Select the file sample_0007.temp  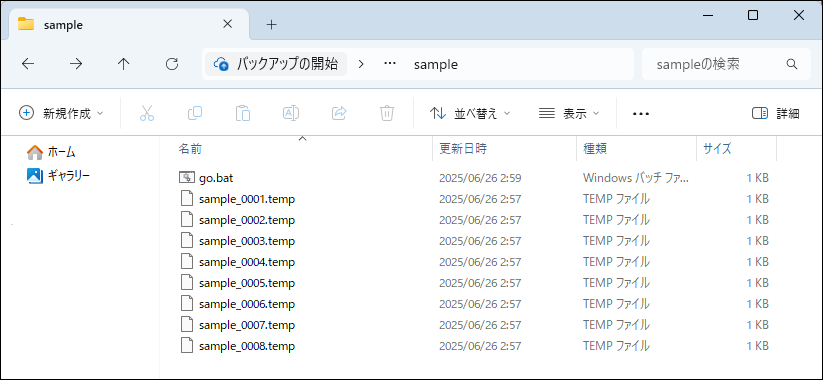(x=247, y=325)
